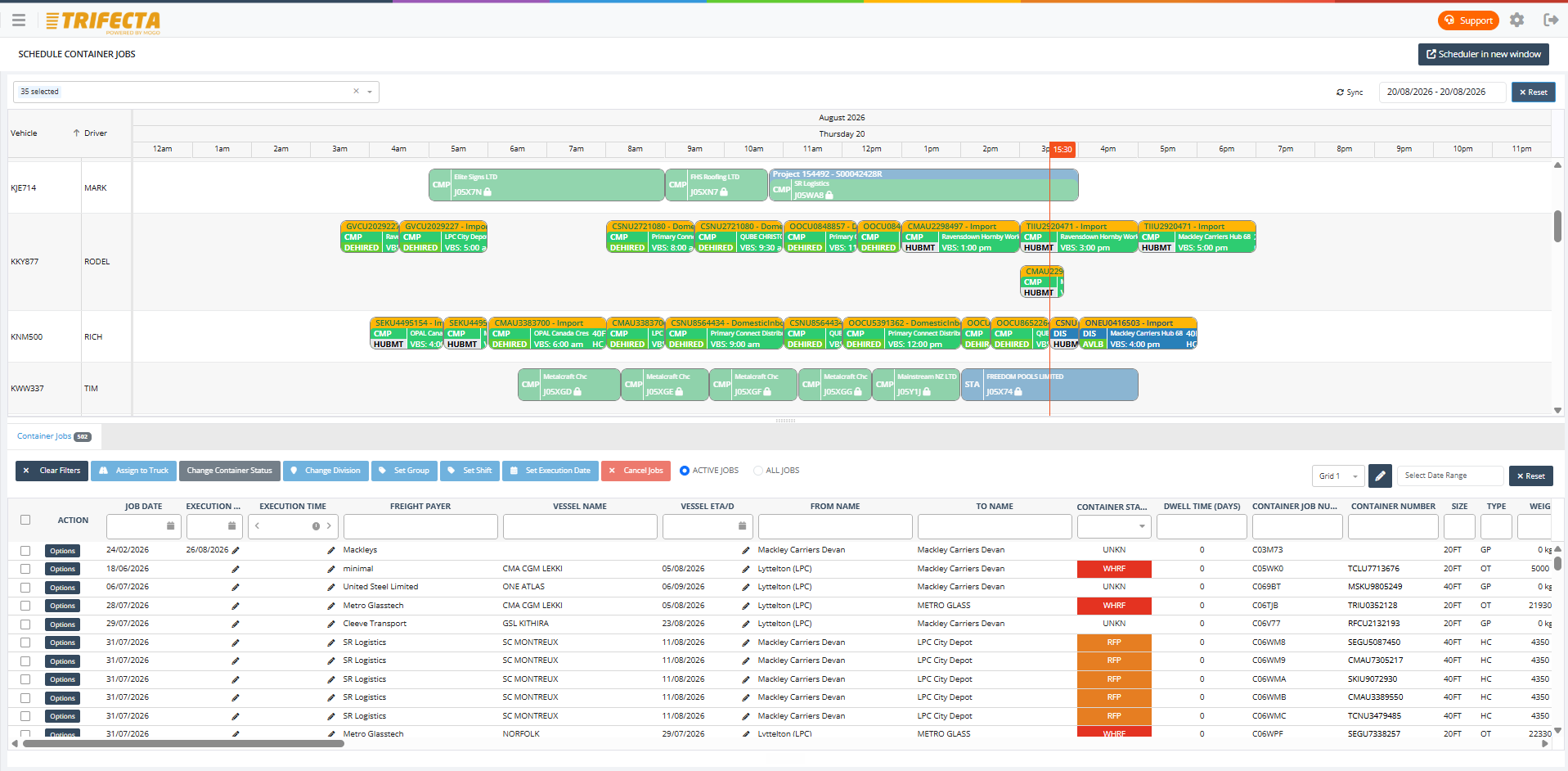Click execution time previous arrow
Viewport: 1568px width, 771px height.
258,526
